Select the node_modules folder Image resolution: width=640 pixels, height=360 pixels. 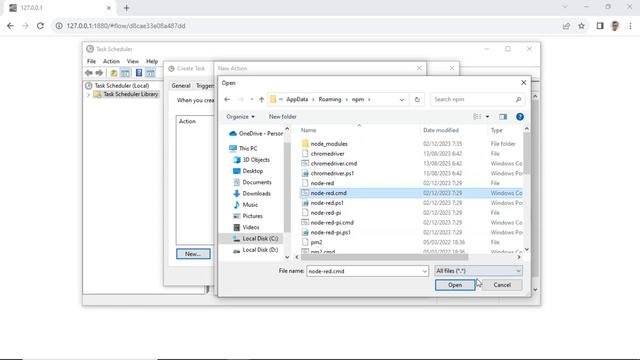(x=329, y=144)
